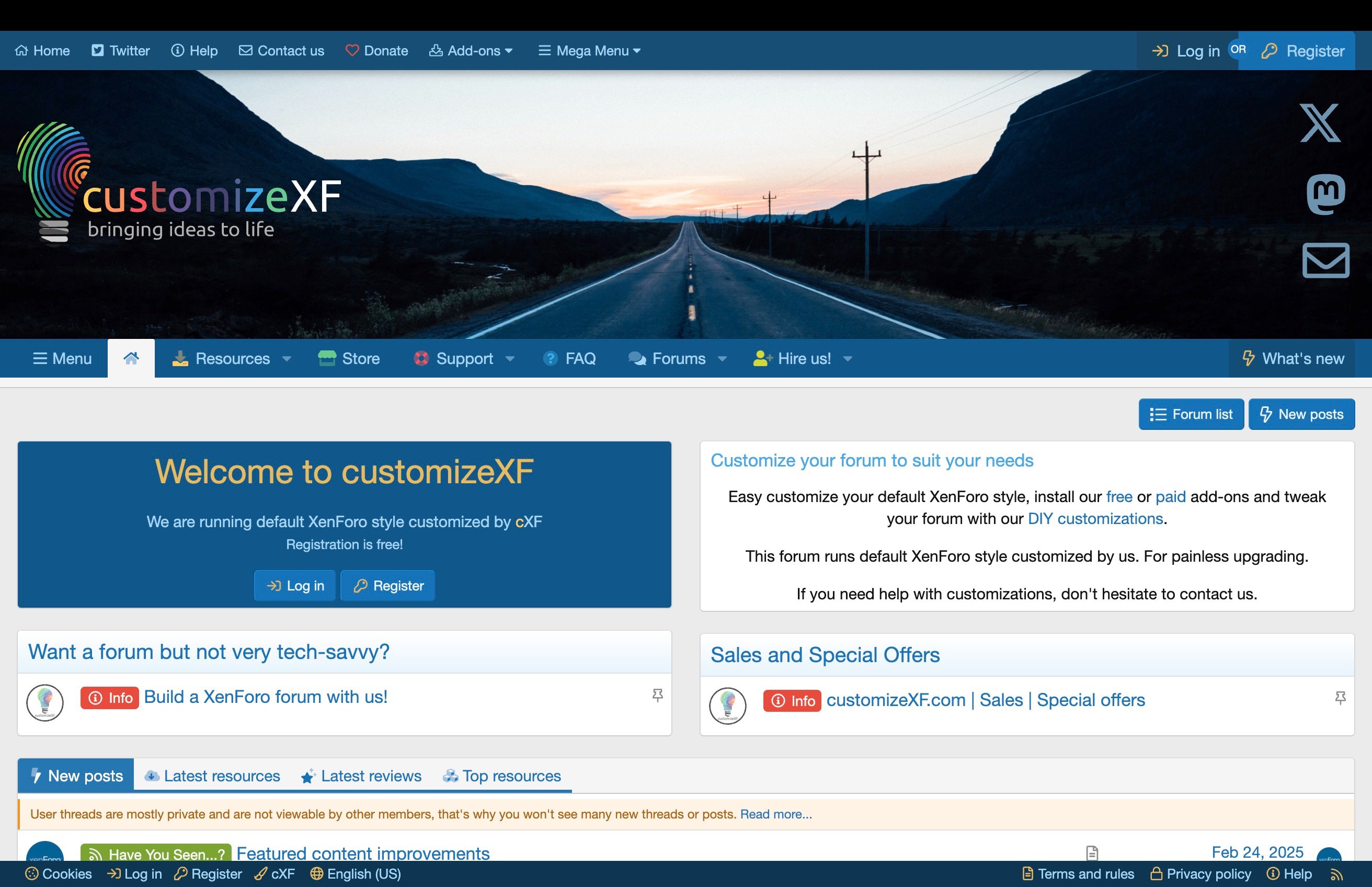The image size is (1372, 887).
Task: Open FAQ nav item
Action: [569, 358]
